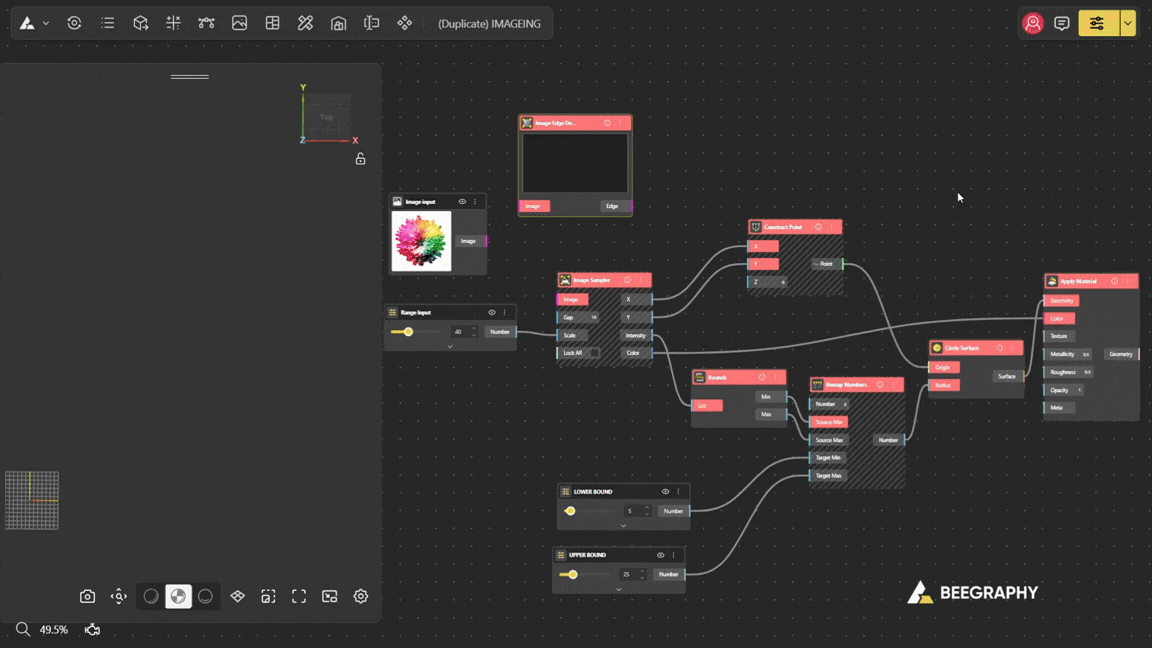Click the Radius input on Circle Surface
The width and height of the screenshot is (1152, 648).
[944, 385]
